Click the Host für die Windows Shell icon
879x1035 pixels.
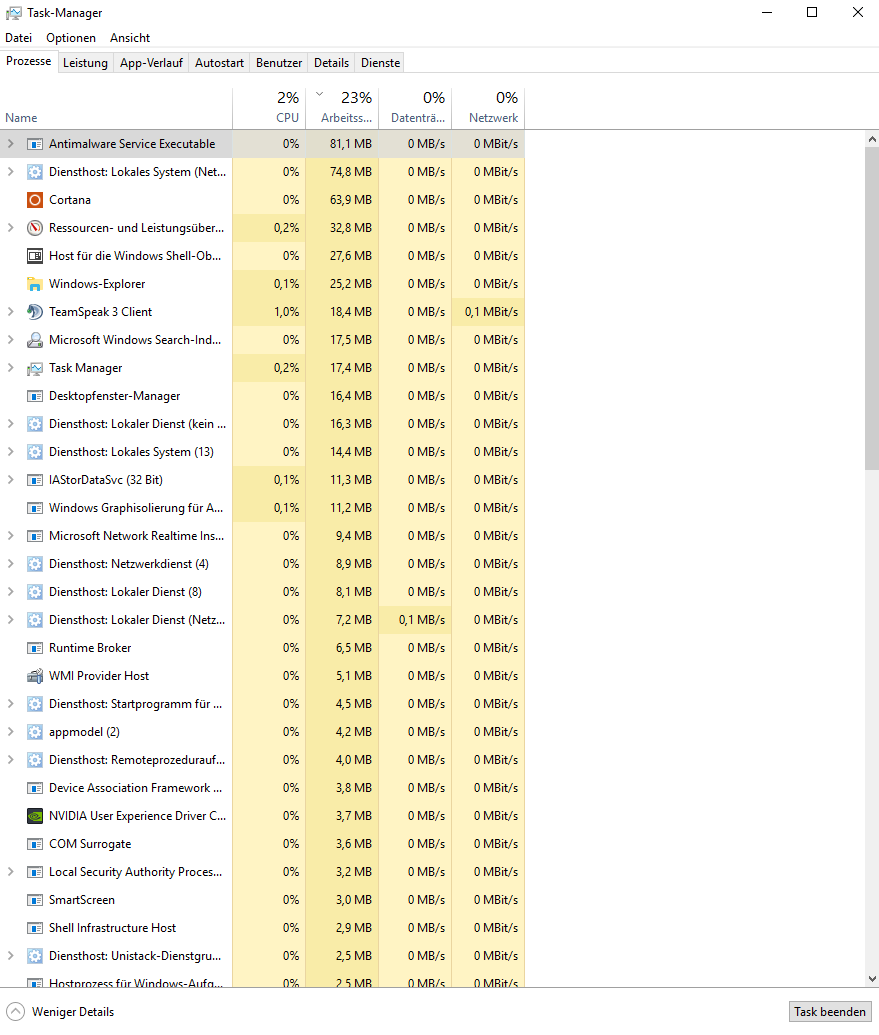click(x=35, y=256)
